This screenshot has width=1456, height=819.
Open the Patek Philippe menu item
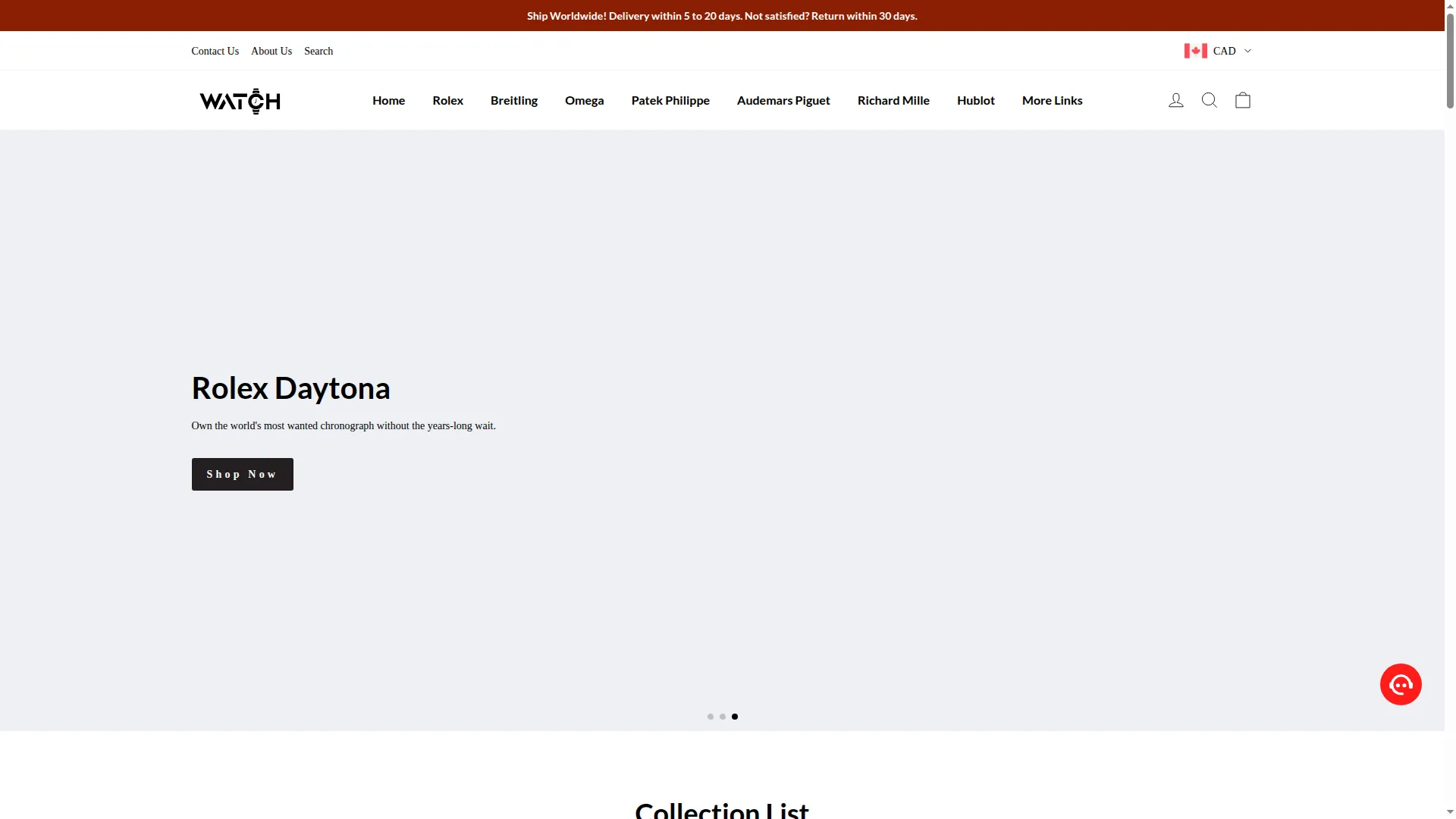point(670,100)
